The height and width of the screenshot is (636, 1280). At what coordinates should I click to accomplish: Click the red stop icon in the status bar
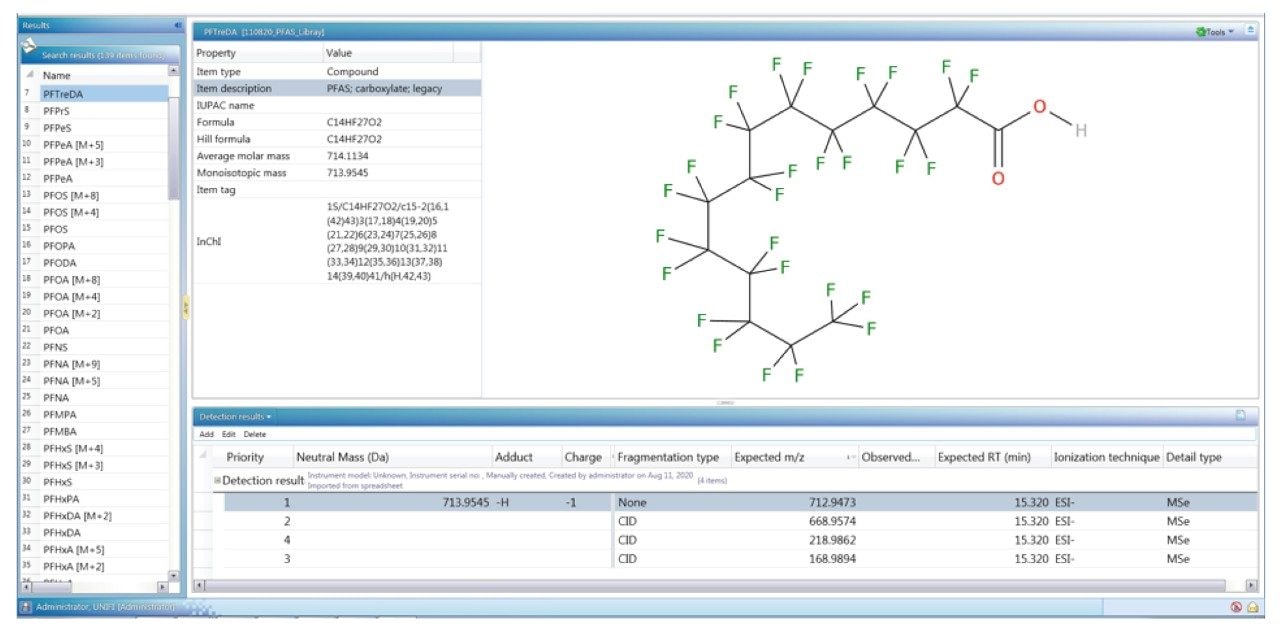[1236, 607]
